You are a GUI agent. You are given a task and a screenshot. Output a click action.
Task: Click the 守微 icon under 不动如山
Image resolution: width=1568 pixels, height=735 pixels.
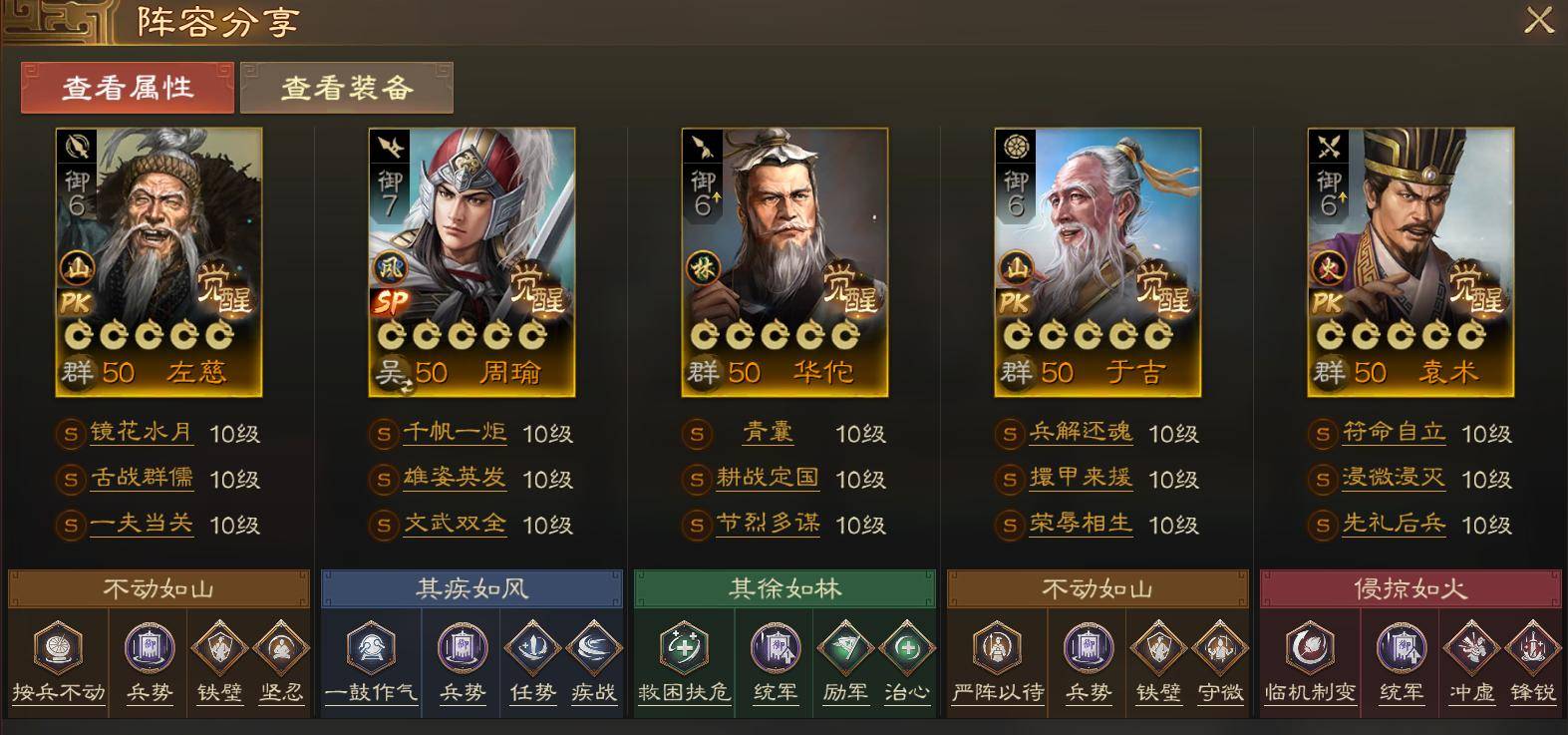1220,648
